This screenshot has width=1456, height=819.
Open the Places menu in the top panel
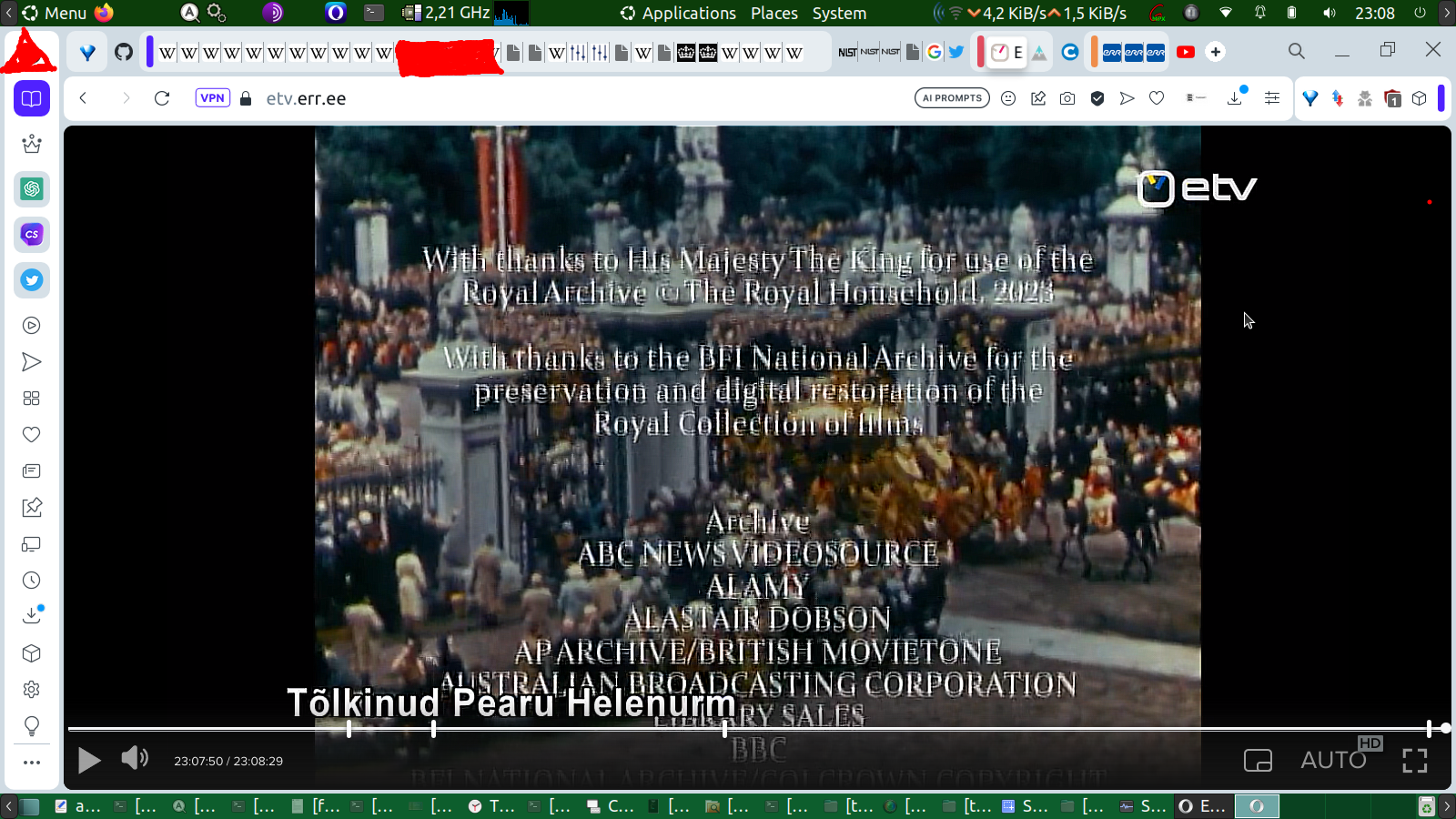point(774,13)
